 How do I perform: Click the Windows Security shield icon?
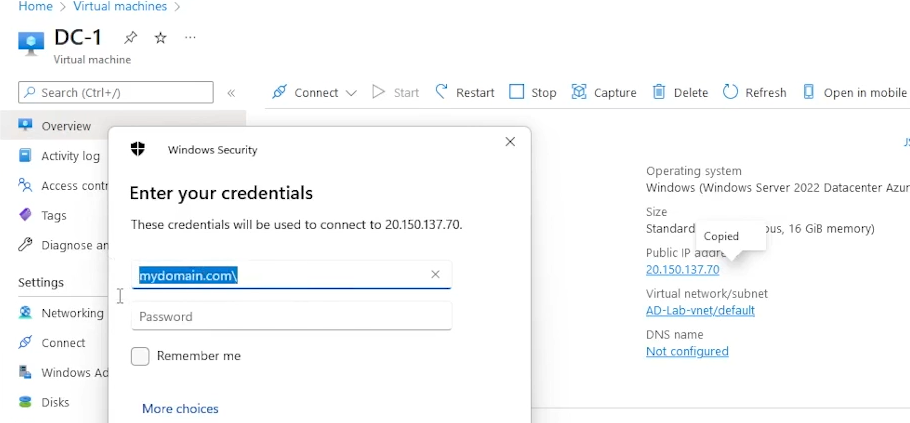click(x=138, y=149)
